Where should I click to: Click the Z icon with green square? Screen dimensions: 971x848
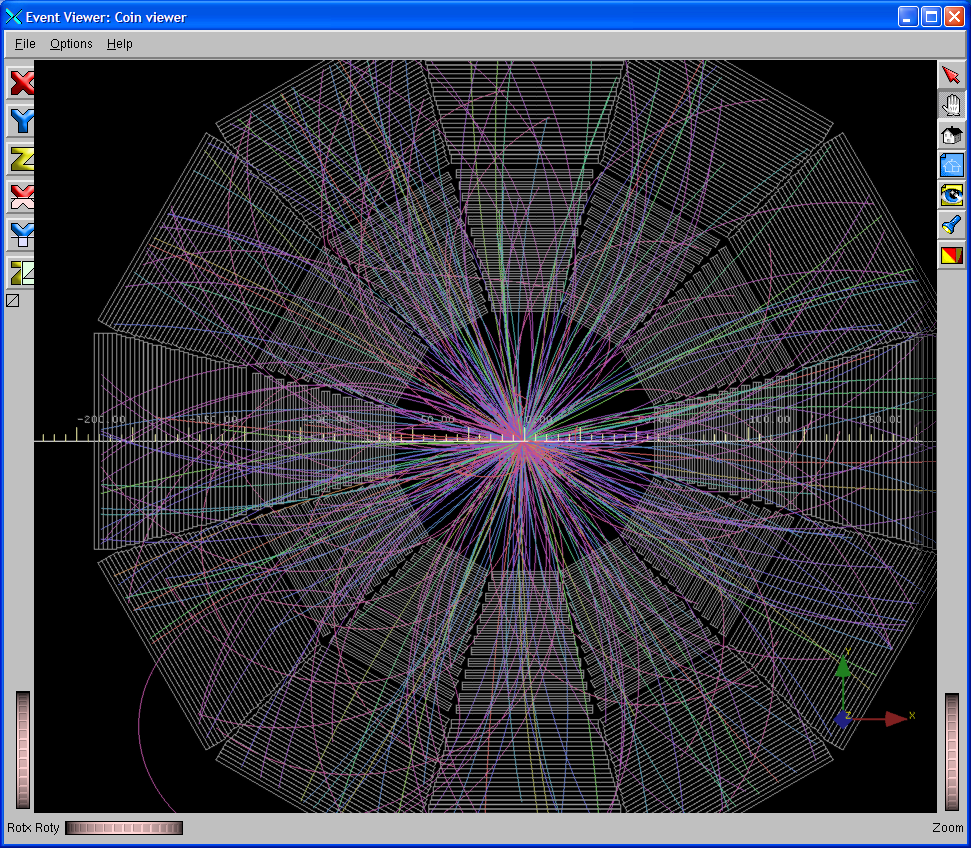point(20,273)
